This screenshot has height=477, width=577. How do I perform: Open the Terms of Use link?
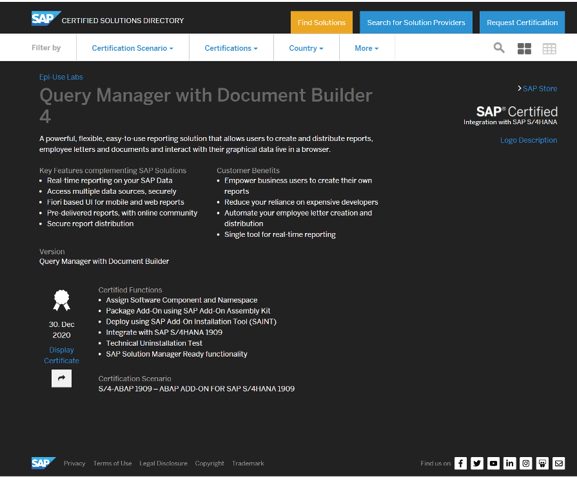click(113, 463)
